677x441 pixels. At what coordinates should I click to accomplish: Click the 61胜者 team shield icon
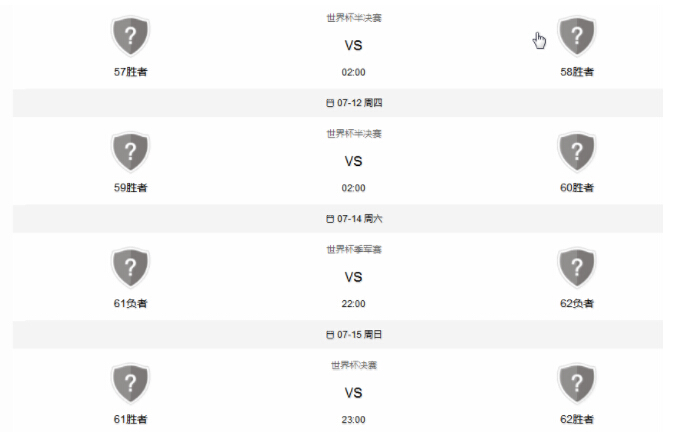tap(130, 383)
